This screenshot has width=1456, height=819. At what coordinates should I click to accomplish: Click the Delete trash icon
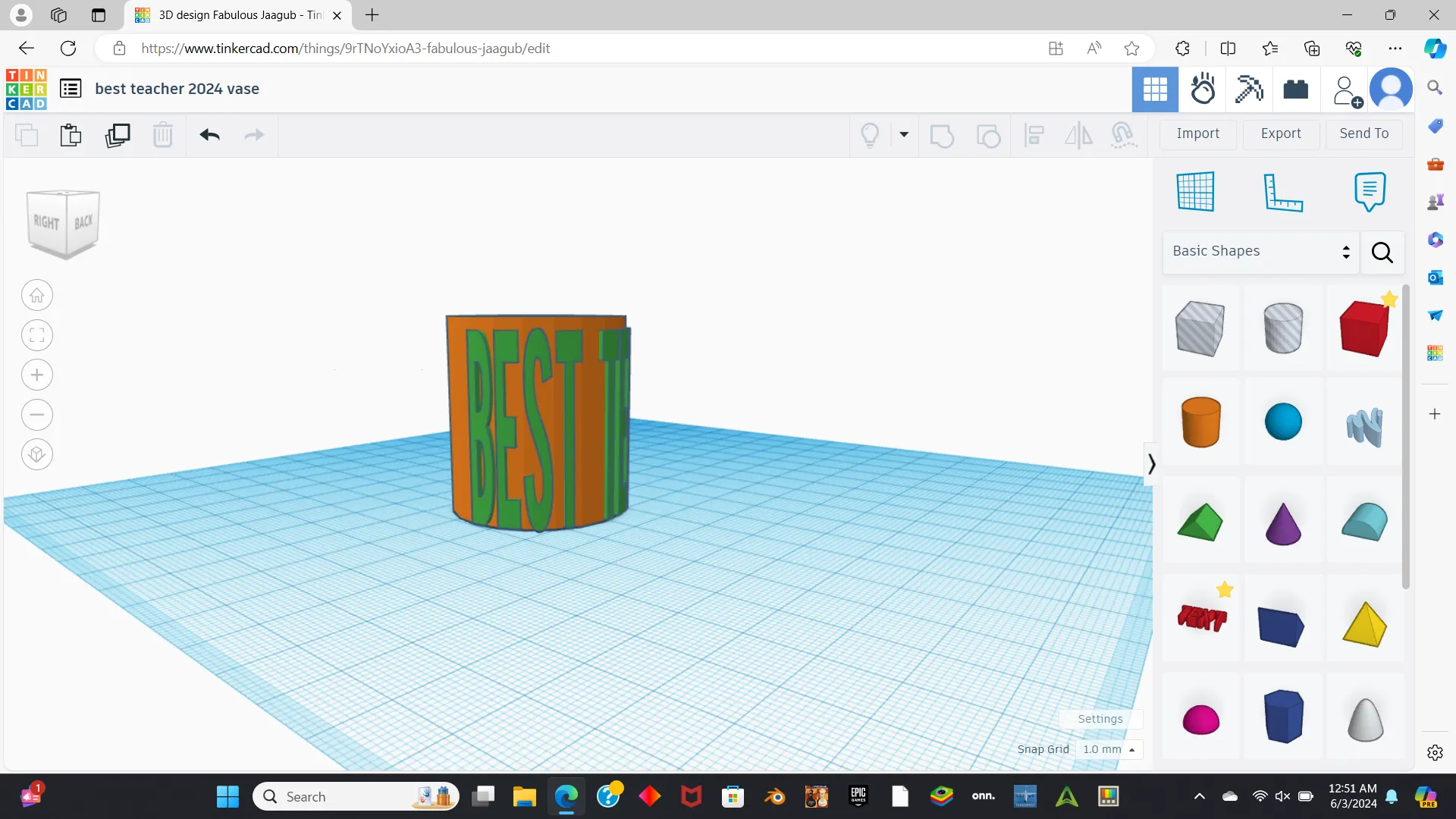(163, 135)
